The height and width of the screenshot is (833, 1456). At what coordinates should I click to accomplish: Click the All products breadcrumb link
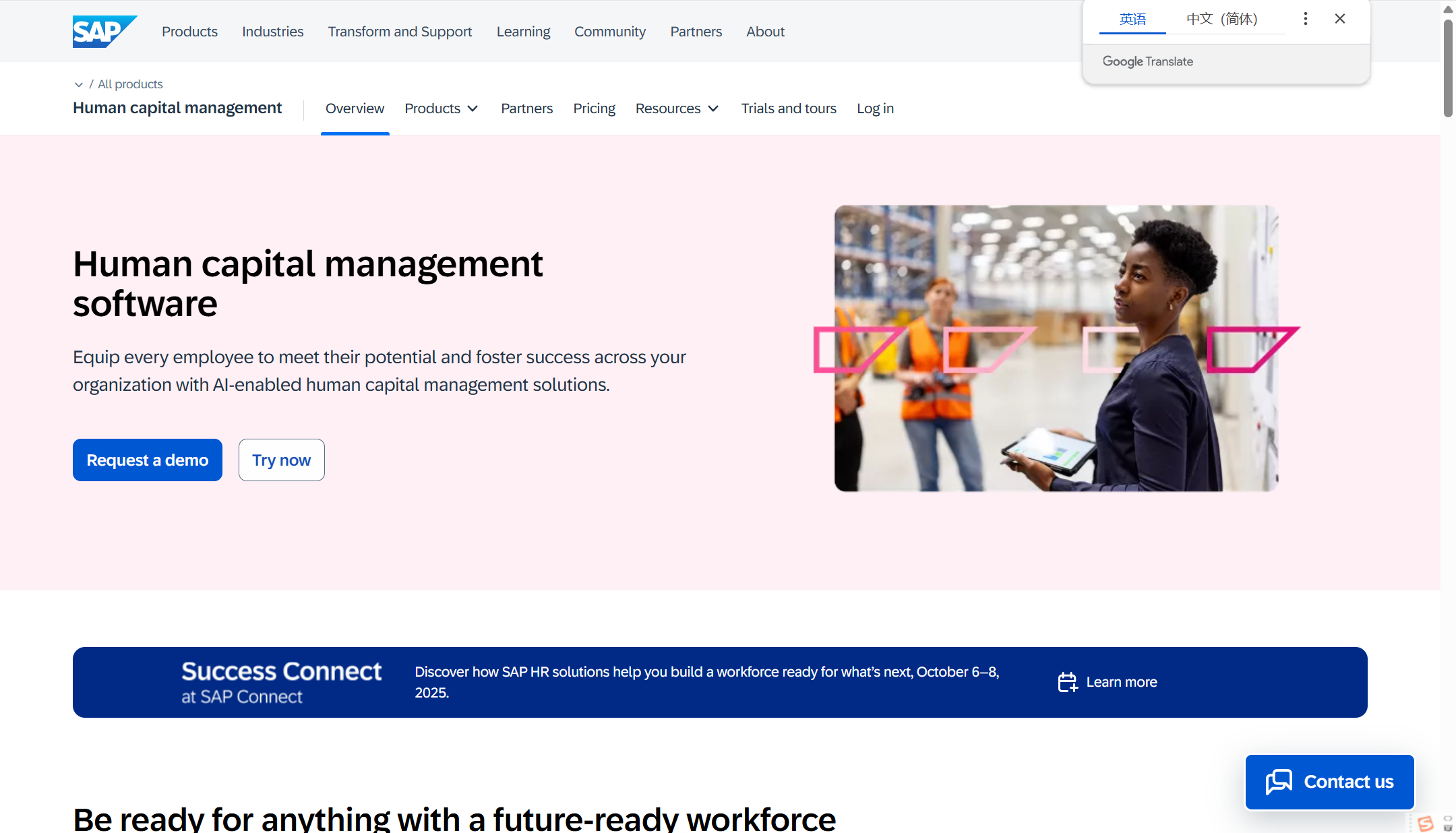tap(130, 84)
